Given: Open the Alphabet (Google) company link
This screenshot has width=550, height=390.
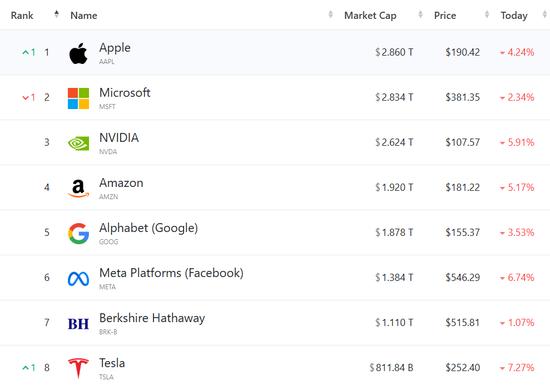Looking at the screenshot, I should [148, 228].
